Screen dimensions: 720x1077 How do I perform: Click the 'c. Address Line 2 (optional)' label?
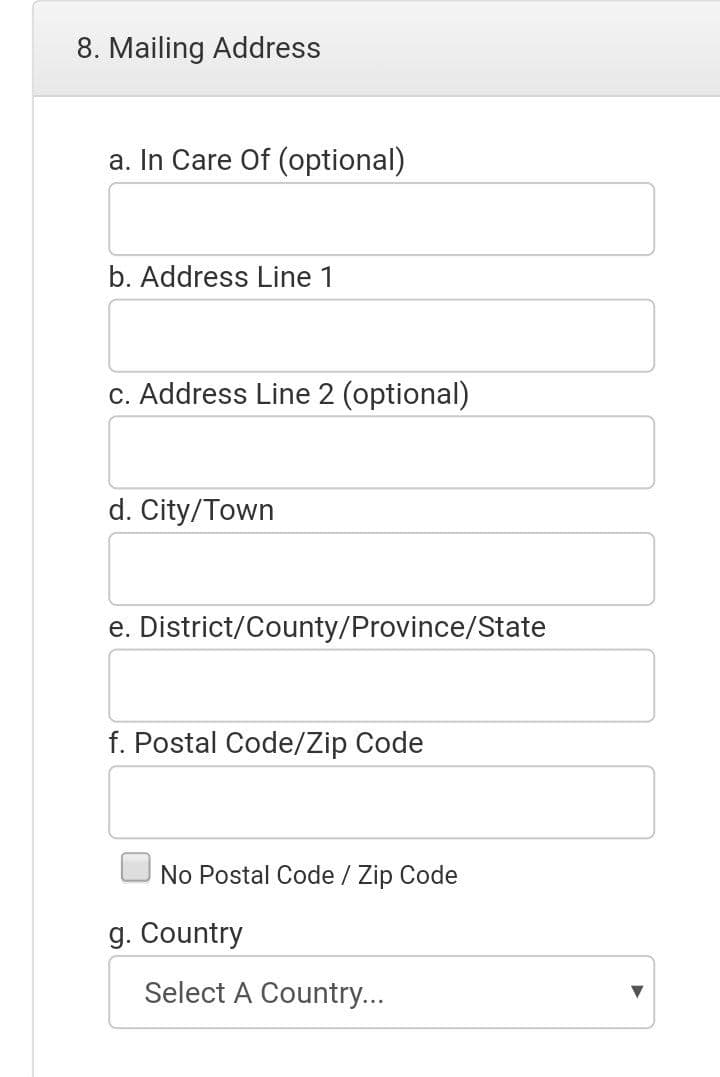coord(289,394)
